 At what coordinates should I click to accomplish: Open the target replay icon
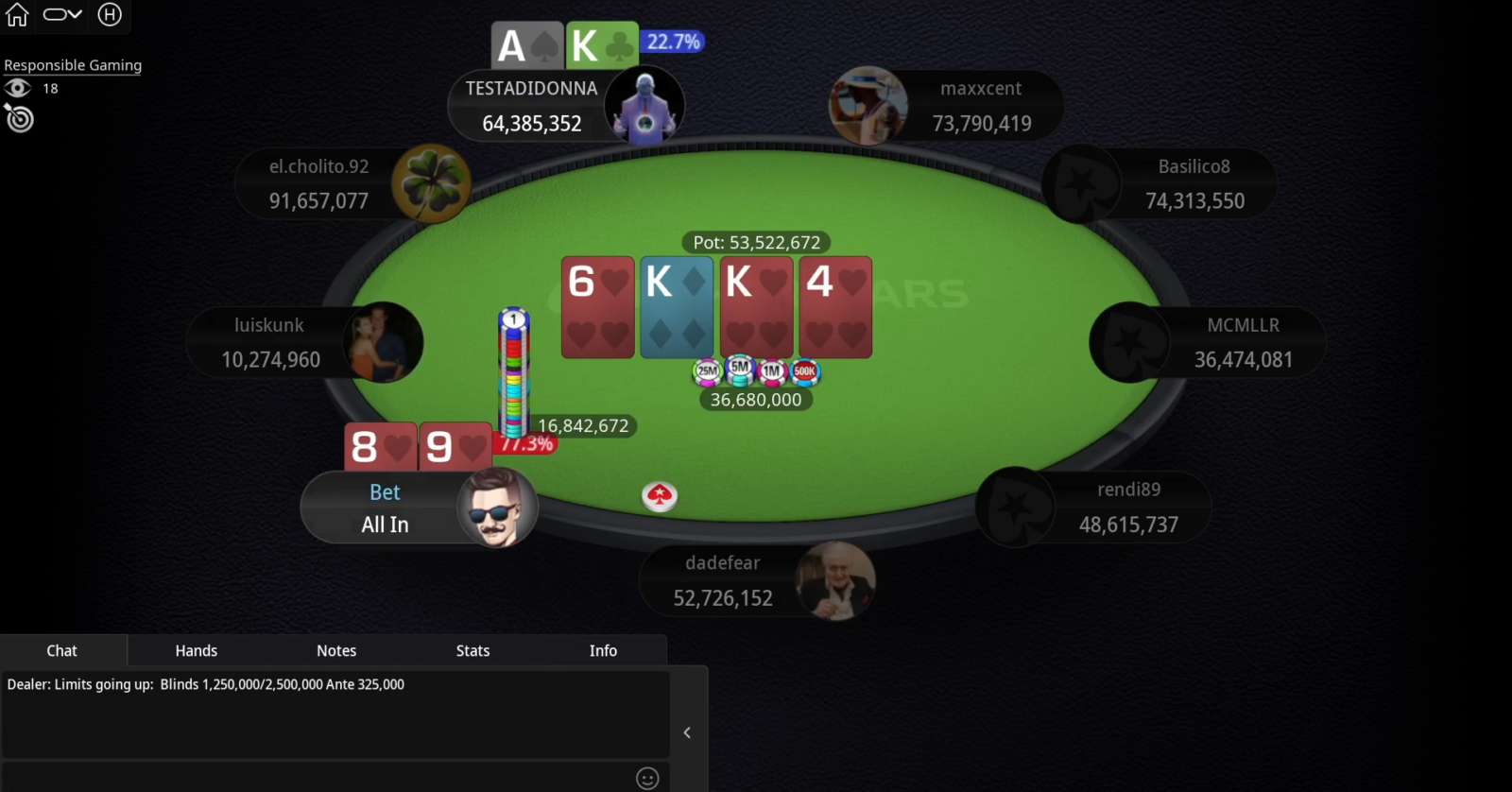click(19, 118)
